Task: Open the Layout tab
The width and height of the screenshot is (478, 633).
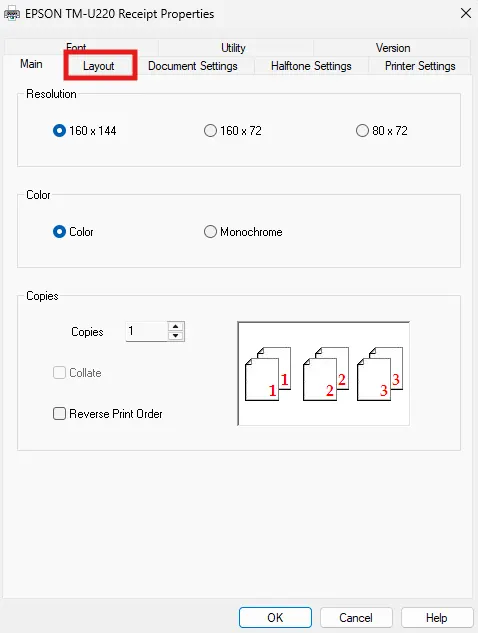Action: [99, 66]
